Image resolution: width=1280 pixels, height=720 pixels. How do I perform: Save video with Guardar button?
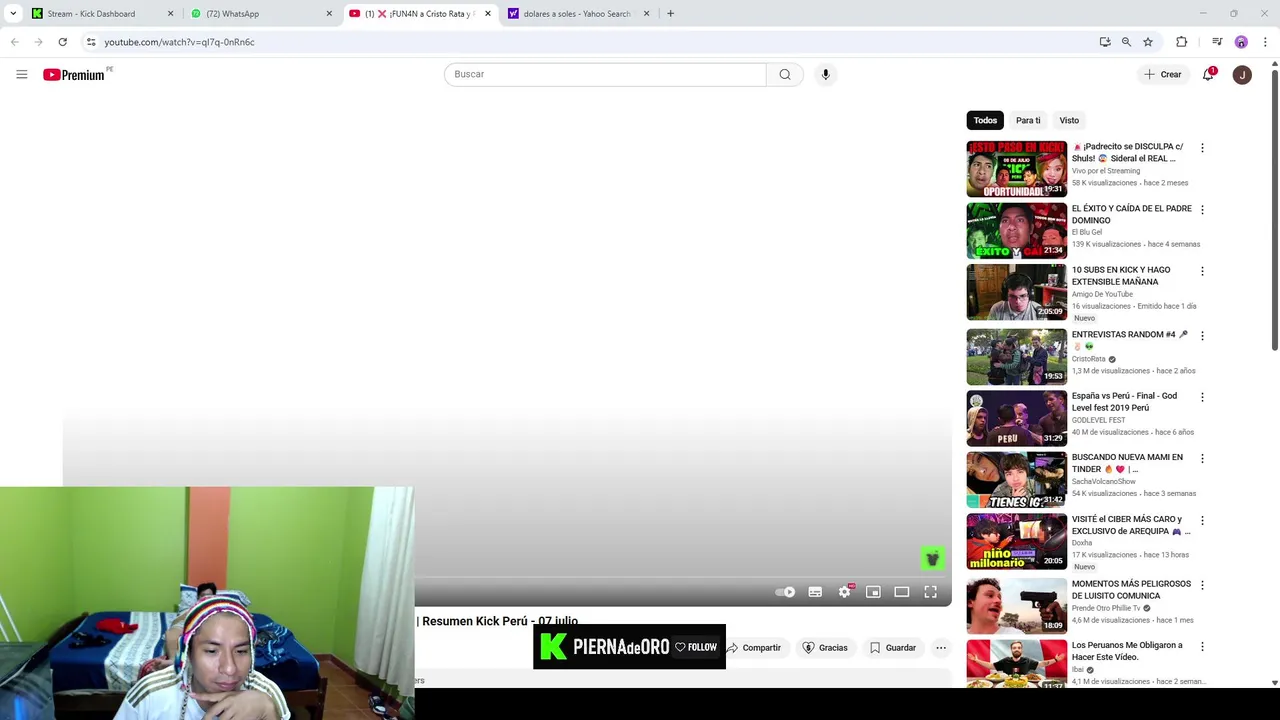click(x=892, y=648)
